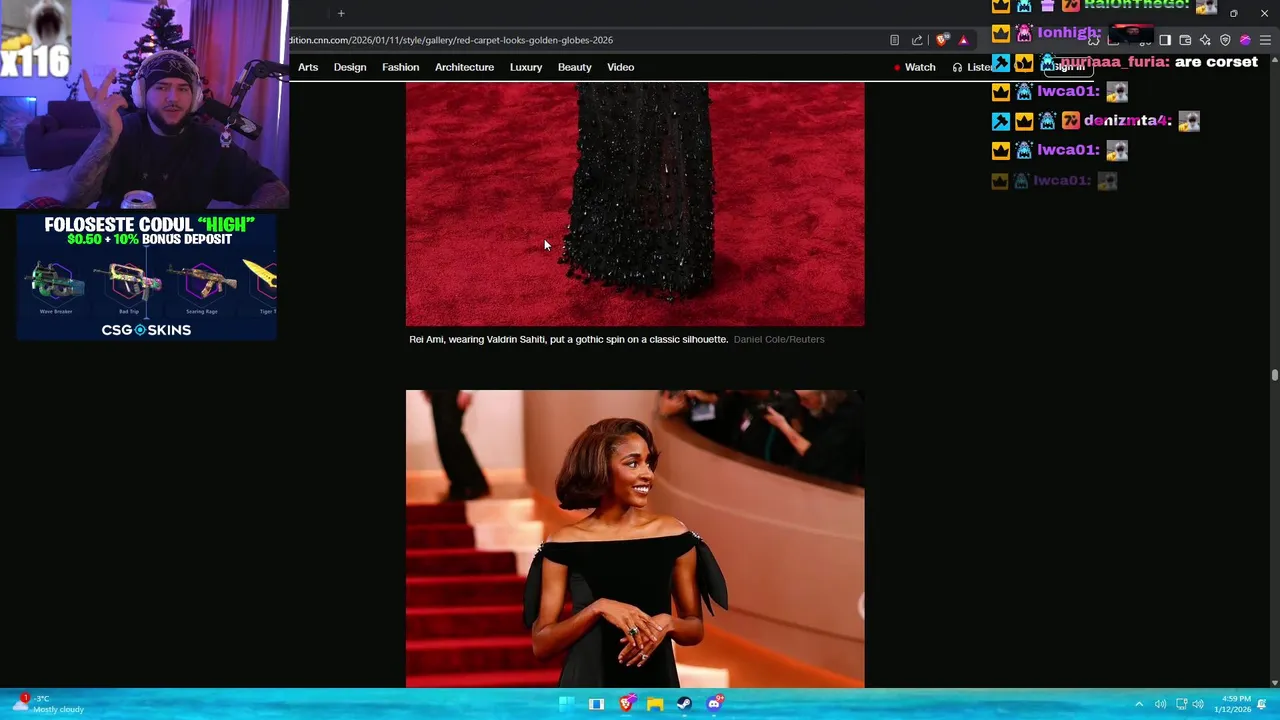Open the weather widget on taskbar
The height and width of the screenshot is (720, 1280).
click(46, 704)
